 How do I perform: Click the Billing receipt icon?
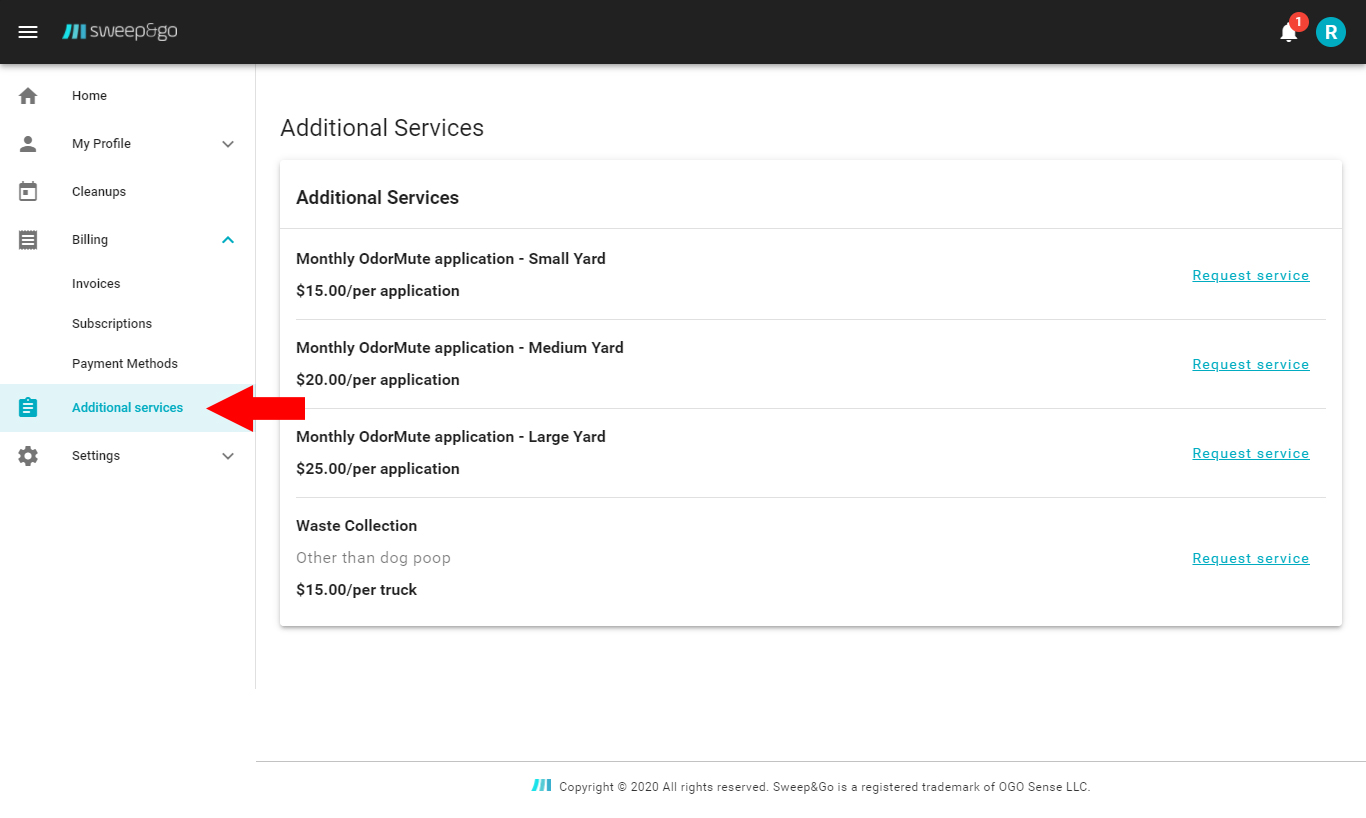[28, 239]
